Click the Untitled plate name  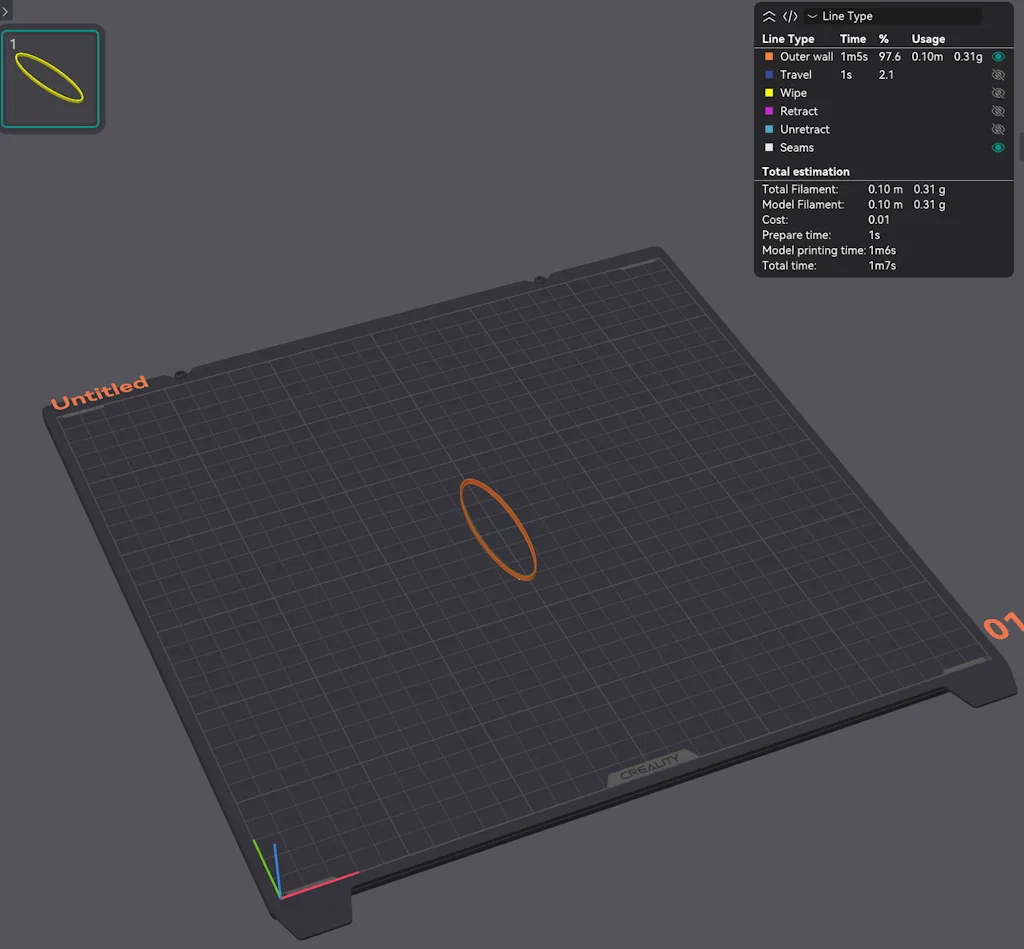coord(99,393)
